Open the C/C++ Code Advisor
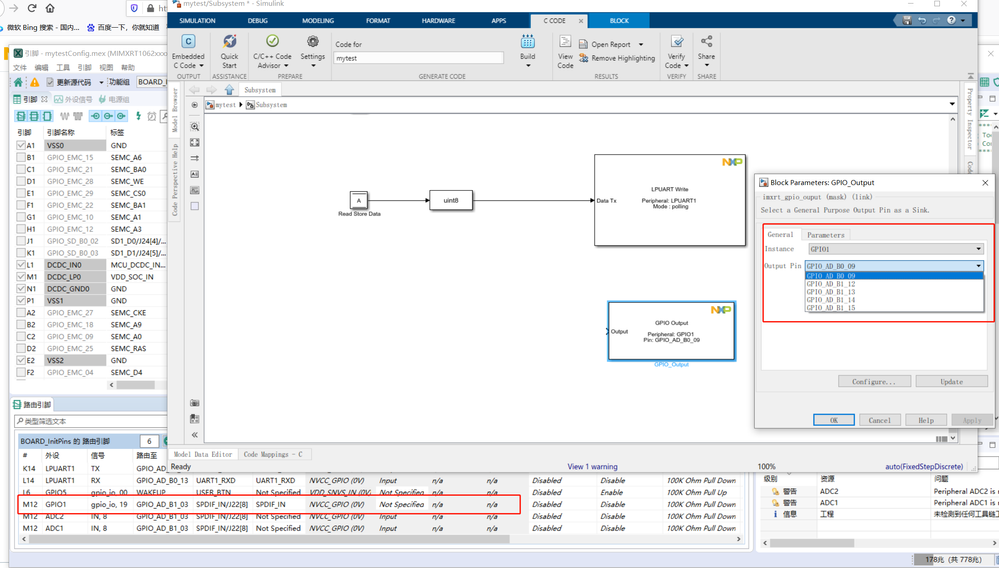 click(x=272, y=41)
